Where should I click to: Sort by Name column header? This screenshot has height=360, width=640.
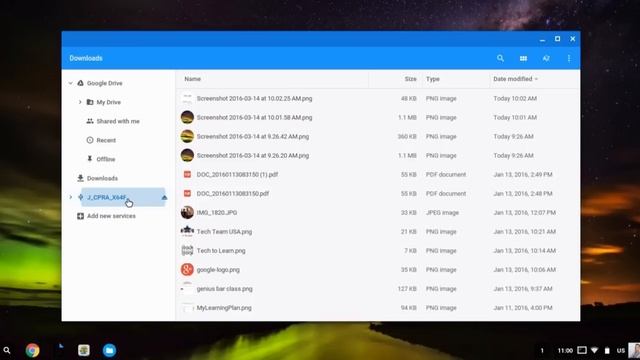192,79
